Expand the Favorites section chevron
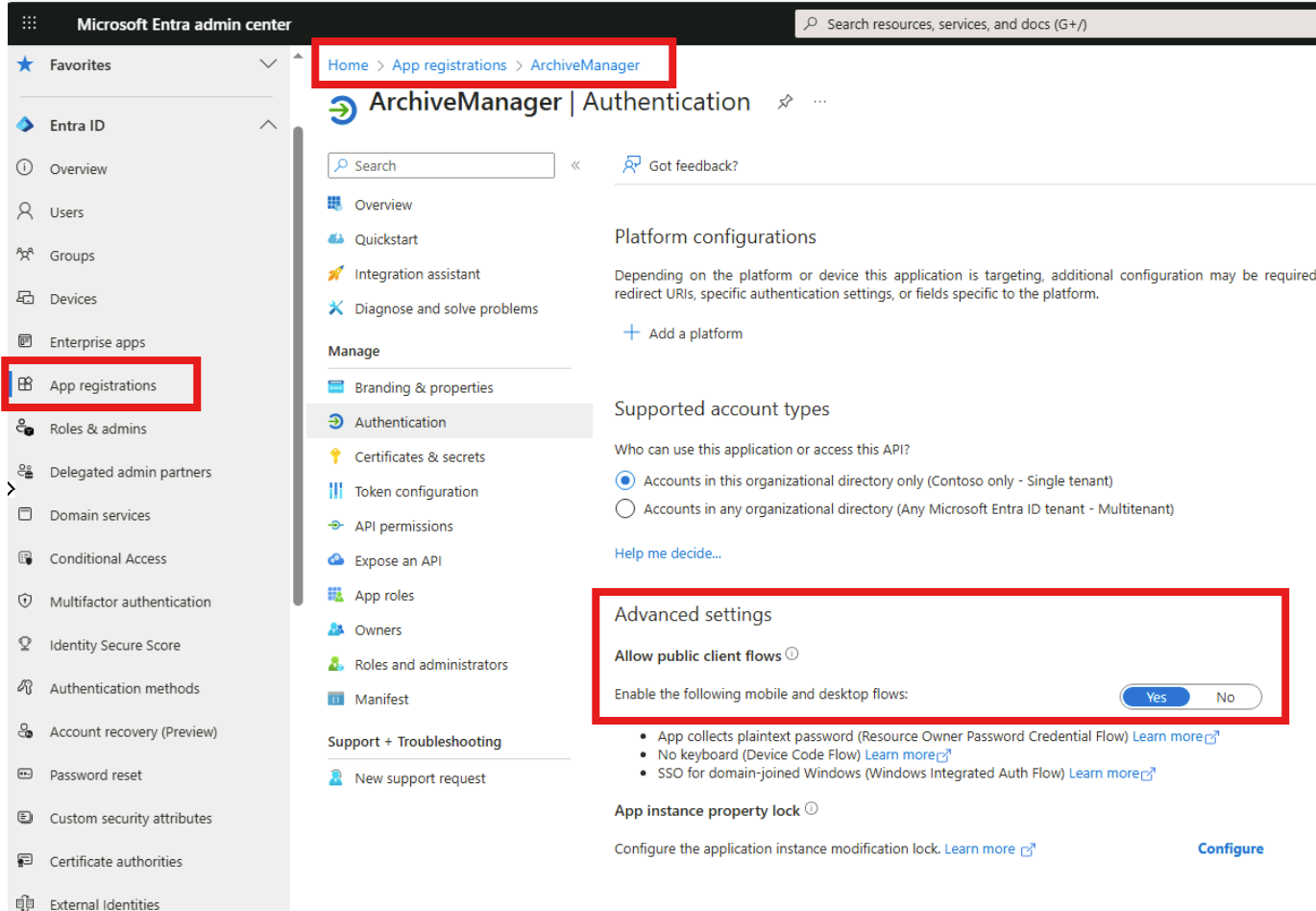This screenshot has height=911, width=1316. 268,64
